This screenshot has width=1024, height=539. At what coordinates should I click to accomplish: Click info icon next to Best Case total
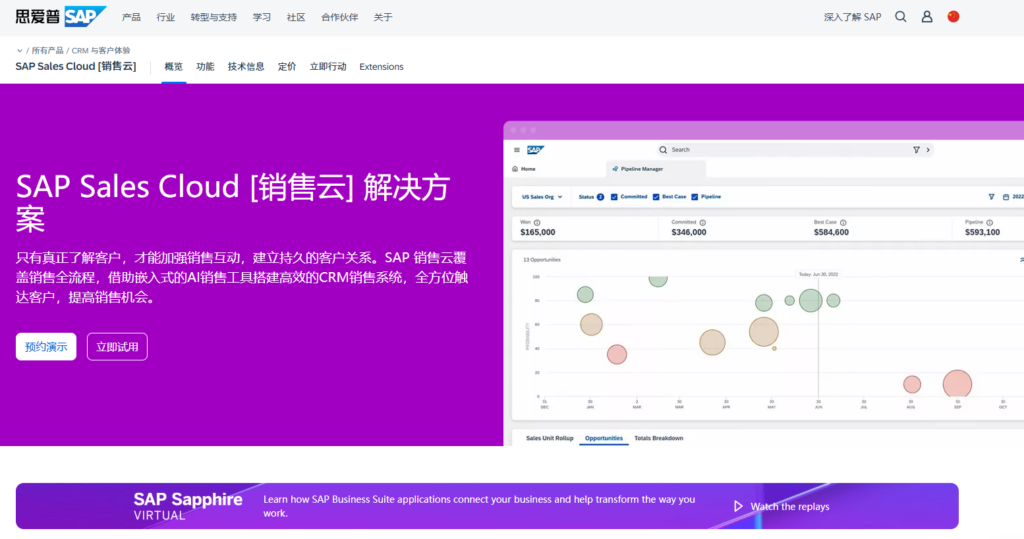click(843, 222)
